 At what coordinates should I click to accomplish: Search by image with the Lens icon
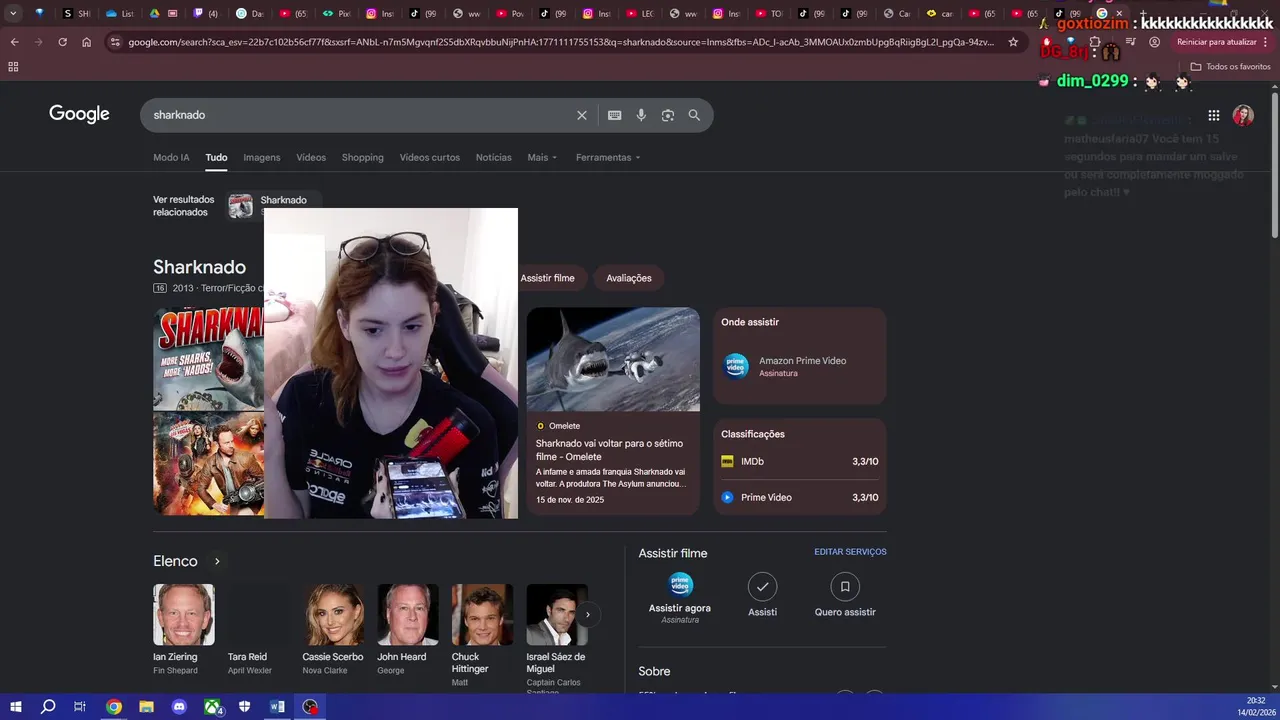(x=668, y=115)
